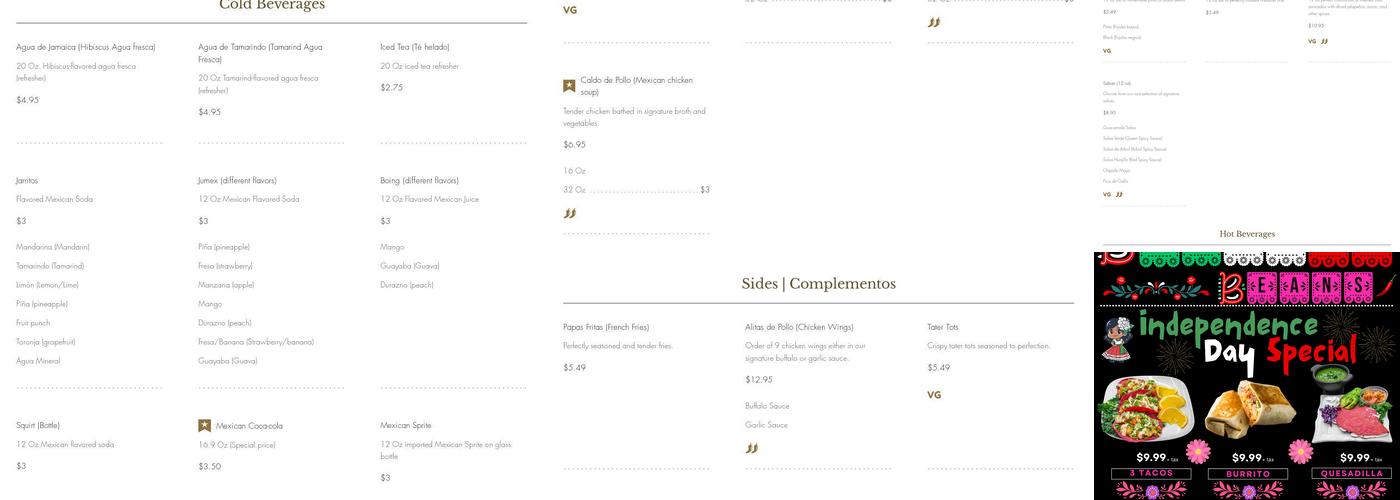Screen dimensions: 1400x500
Task: Click the VG badge under the Salsas item
Action: [x=1107, y=195]
